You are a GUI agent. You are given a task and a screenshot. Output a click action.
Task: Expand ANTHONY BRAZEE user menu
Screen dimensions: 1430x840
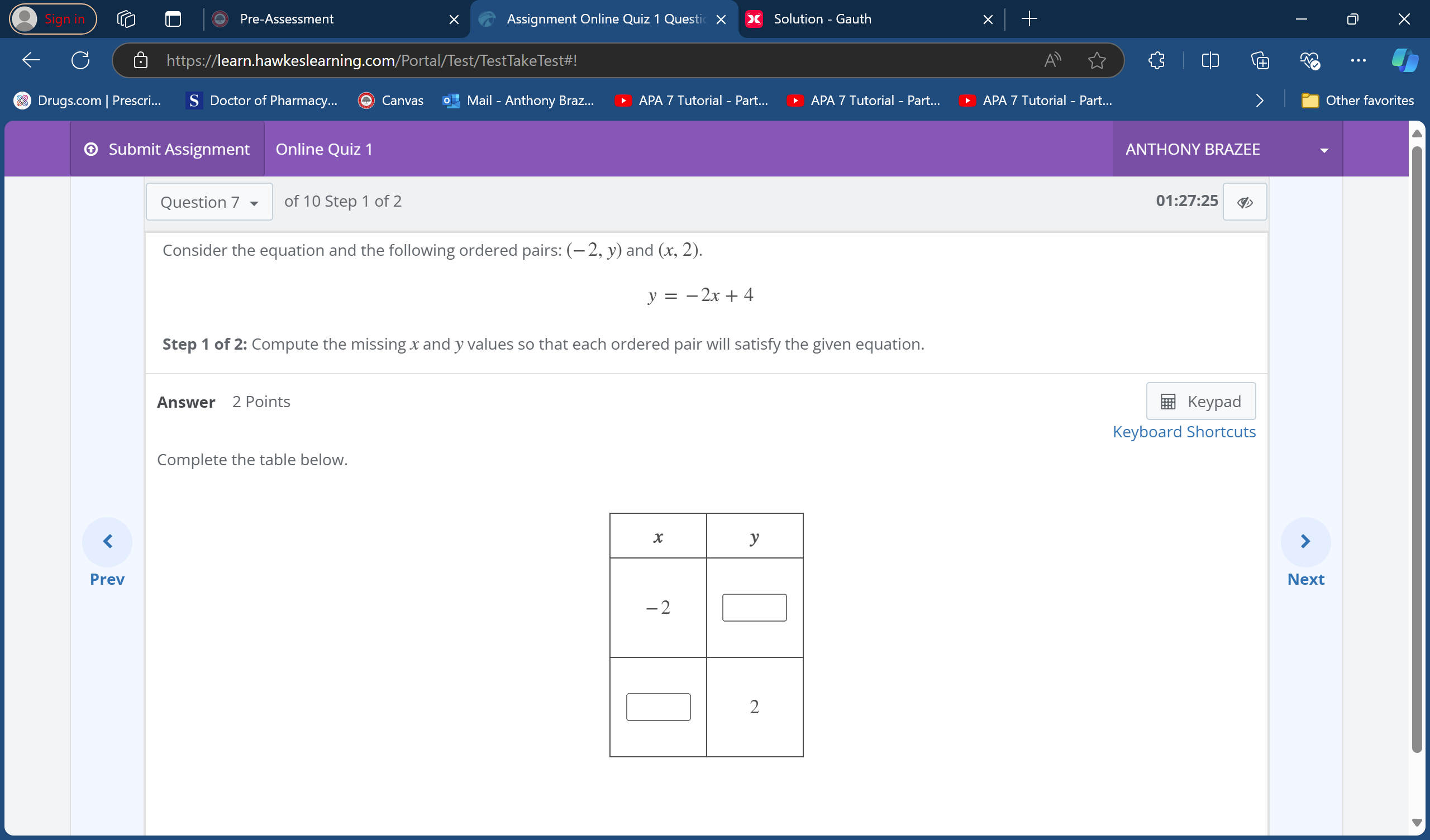(1227, 149)
